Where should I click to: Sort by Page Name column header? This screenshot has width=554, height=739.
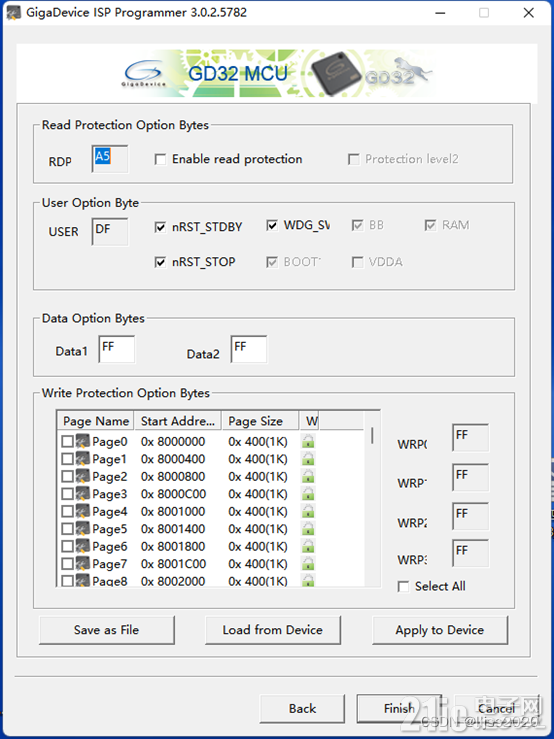[96, 421]
